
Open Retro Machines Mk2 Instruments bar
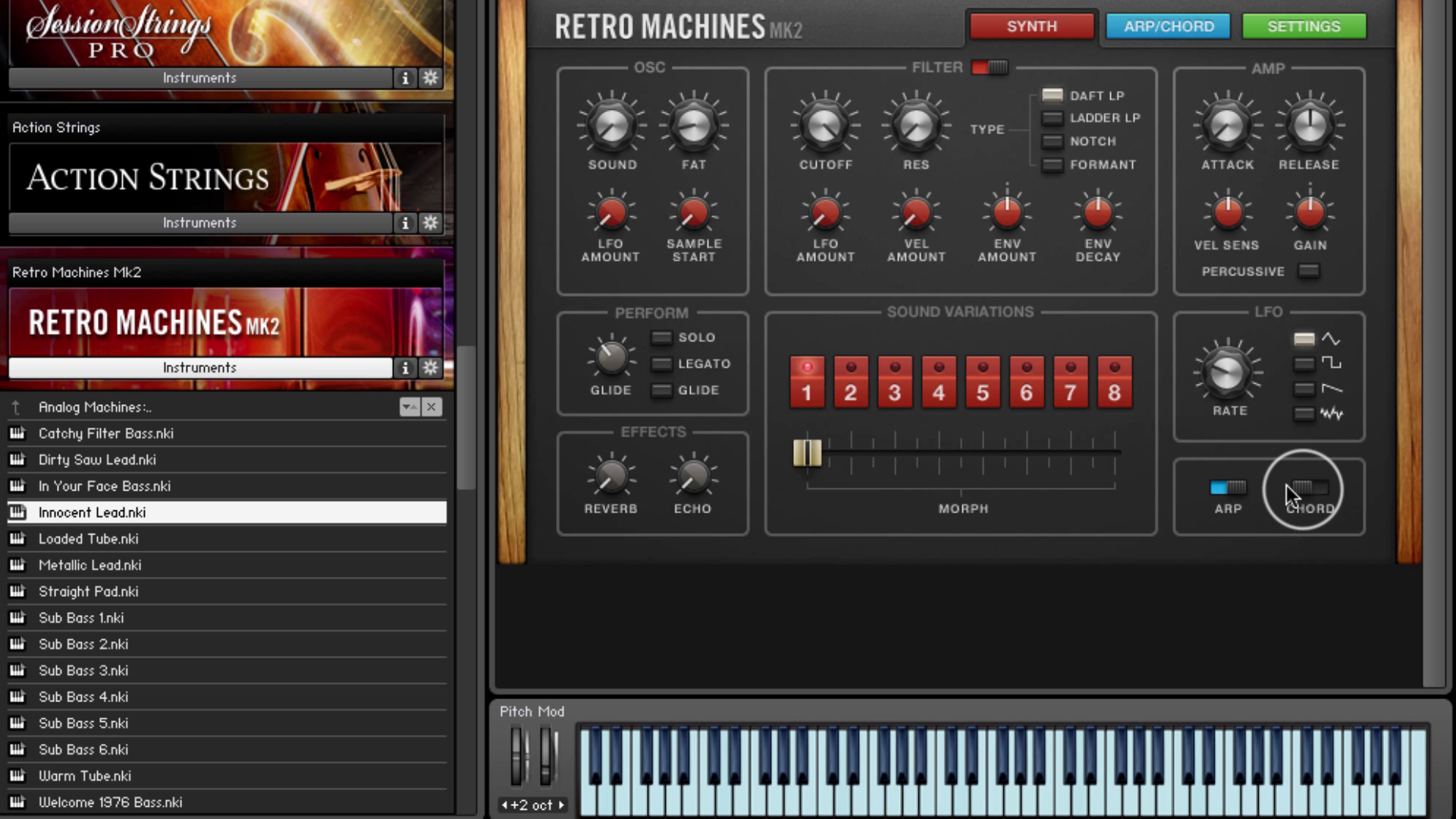tap(200, 368)
